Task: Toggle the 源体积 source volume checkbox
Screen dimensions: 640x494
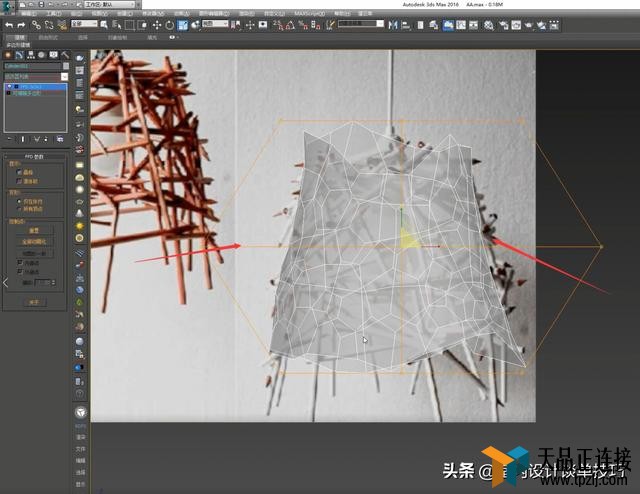Action: point(19,181)
